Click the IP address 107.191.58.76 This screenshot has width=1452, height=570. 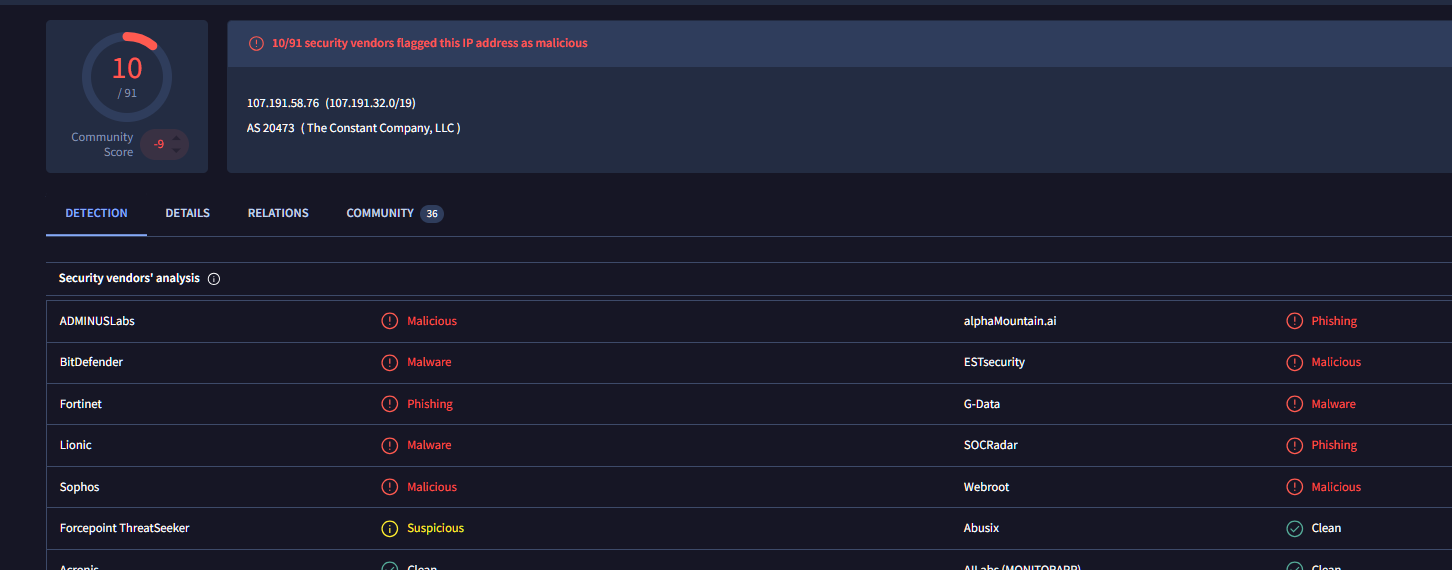click(283, 103)
